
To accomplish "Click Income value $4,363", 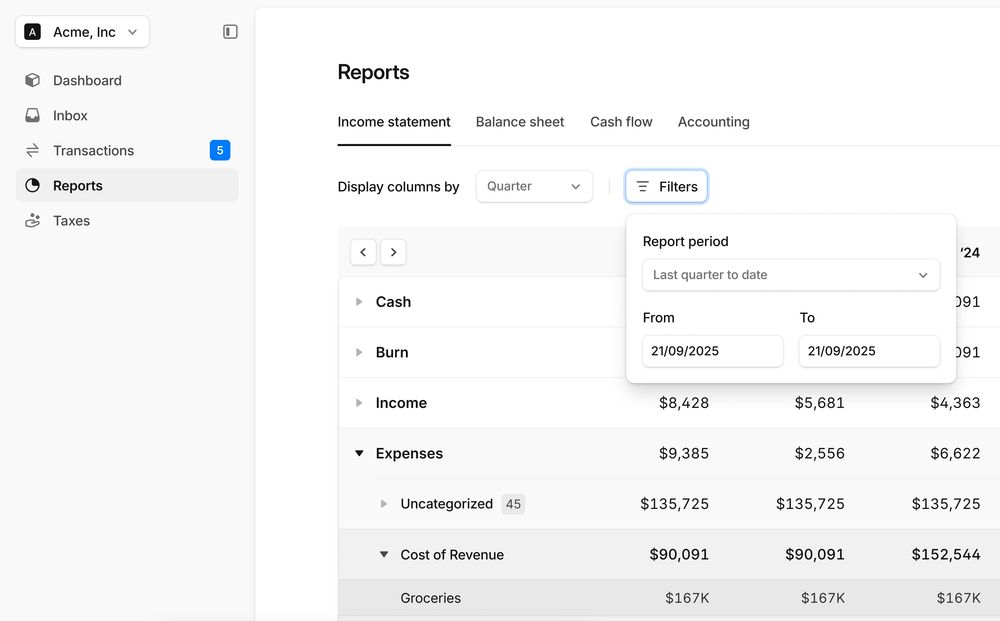I will coord(955,403).
